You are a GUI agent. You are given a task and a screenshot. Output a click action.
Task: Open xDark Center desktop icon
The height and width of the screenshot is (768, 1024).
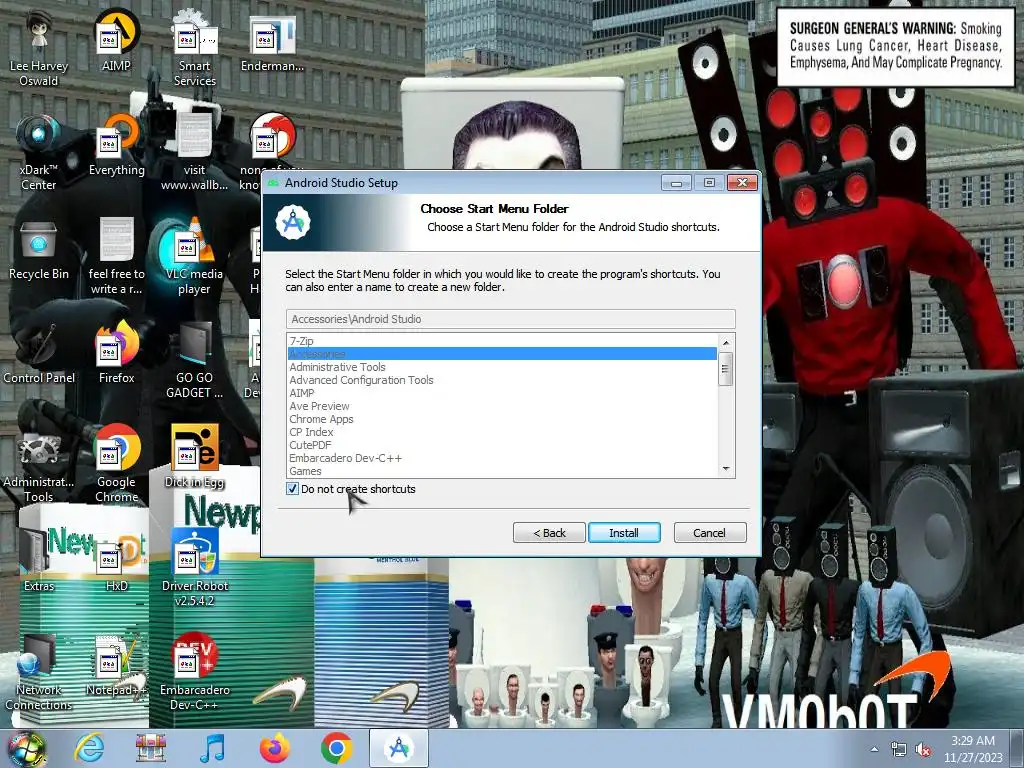point(39,153)
